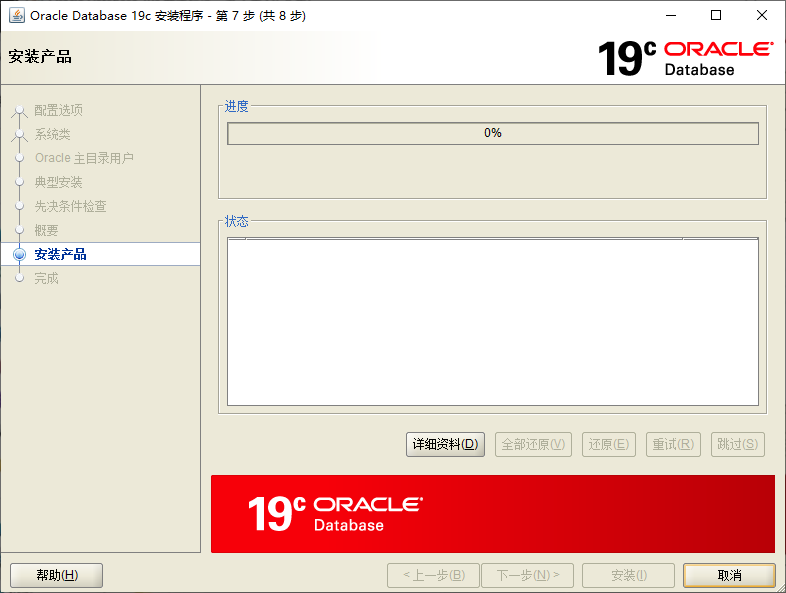Click the 安装产品 page heading
This screenshot has width=786, height=593.
tap(40, 57)
